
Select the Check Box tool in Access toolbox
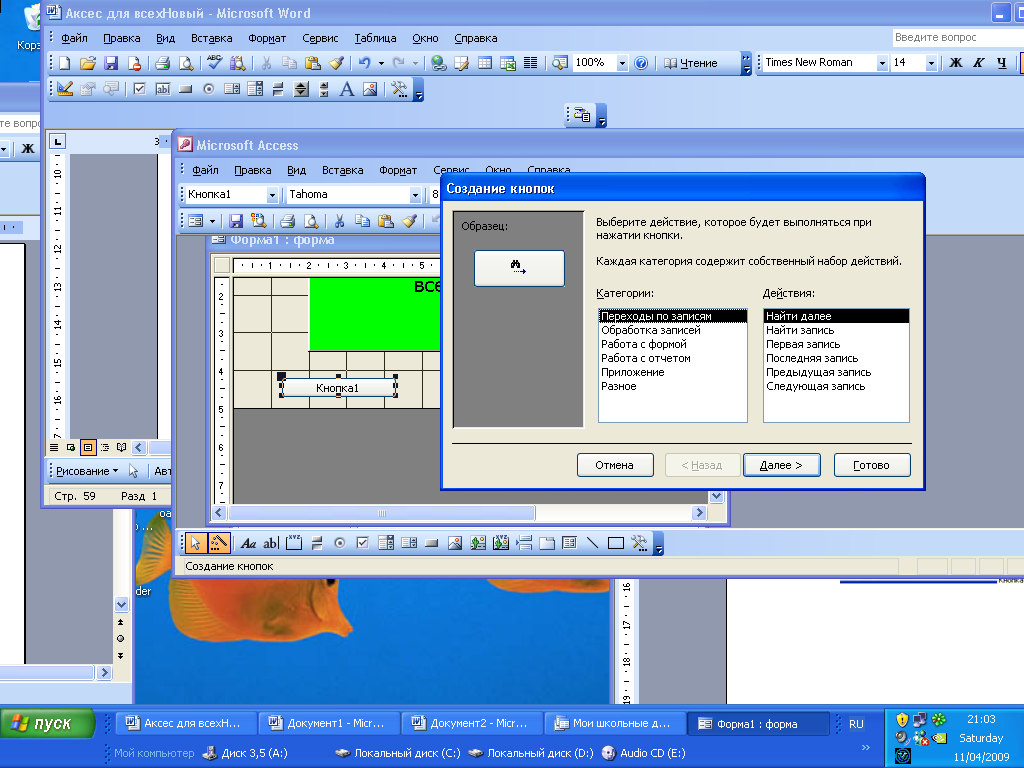[x=362, y=543]
